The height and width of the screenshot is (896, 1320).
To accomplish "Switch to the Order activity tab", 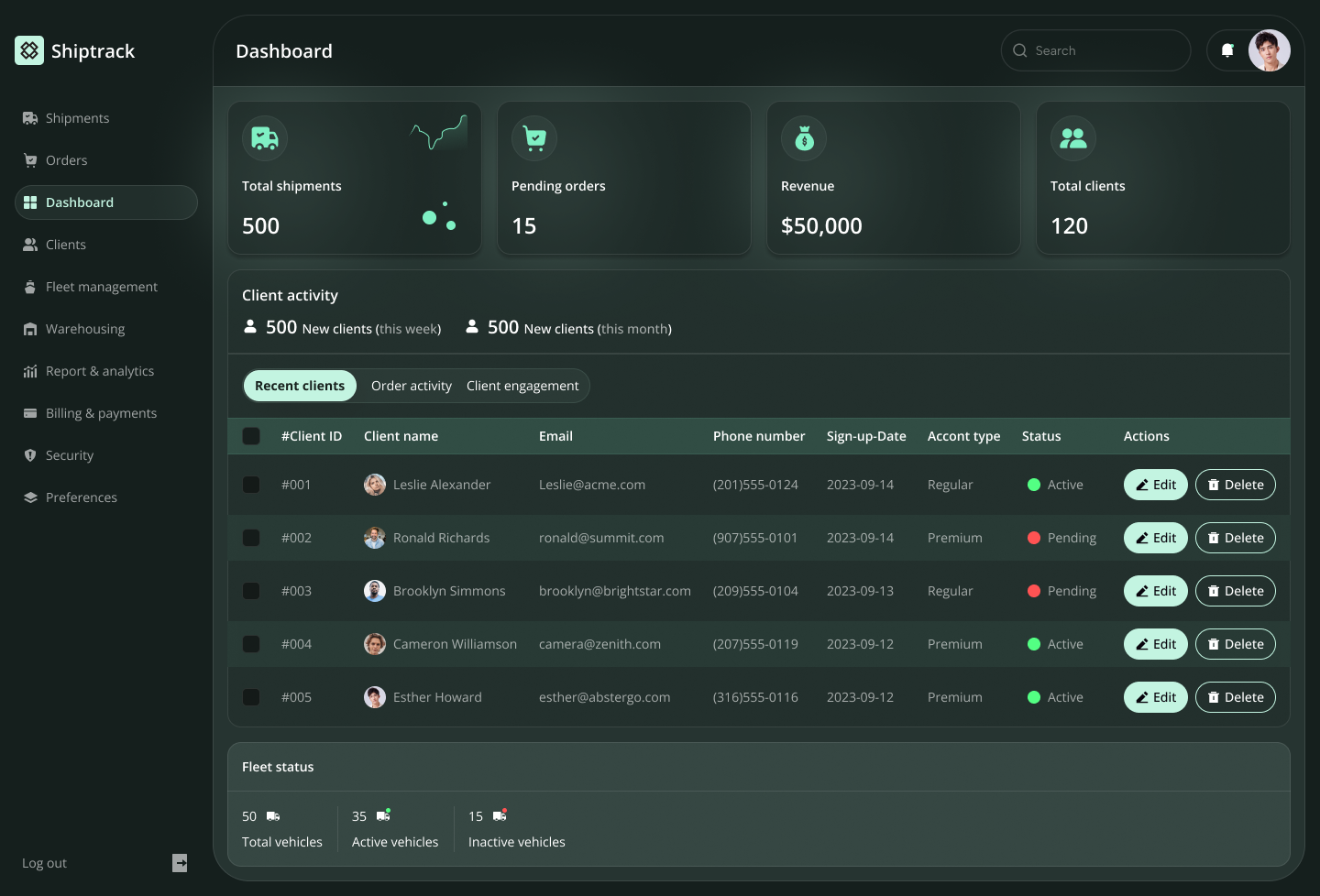I will point(411,386).
